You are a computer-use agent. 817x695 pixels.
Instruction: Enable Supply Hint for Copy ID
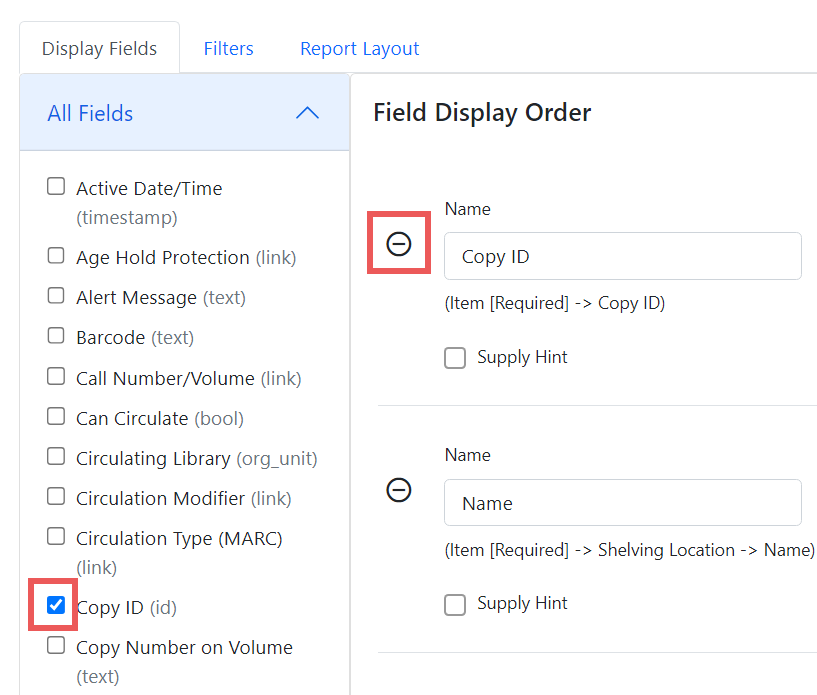455,357
